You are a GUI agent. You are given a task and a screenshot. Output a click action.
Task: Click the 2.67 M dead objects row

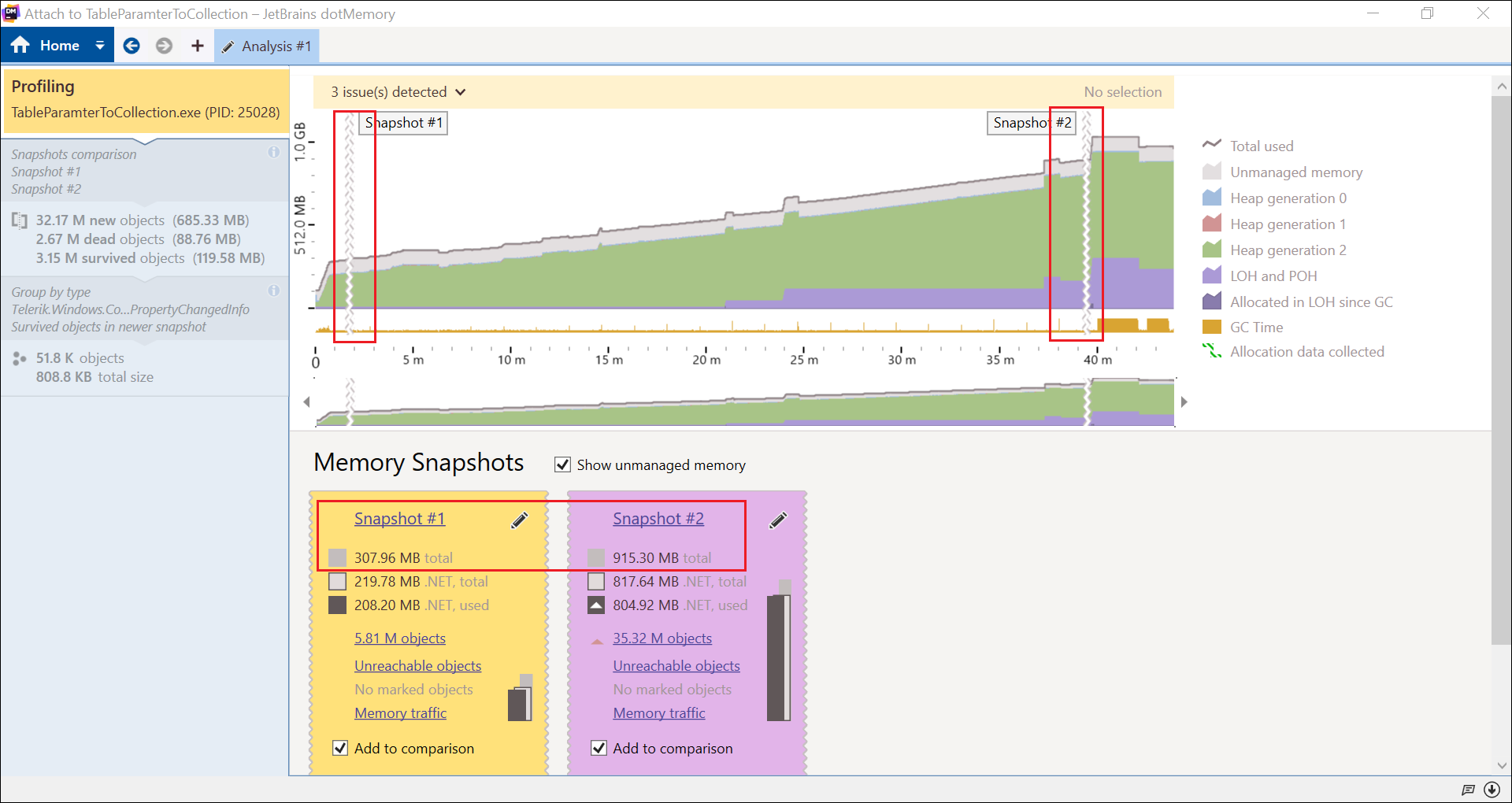pos(138,239)
